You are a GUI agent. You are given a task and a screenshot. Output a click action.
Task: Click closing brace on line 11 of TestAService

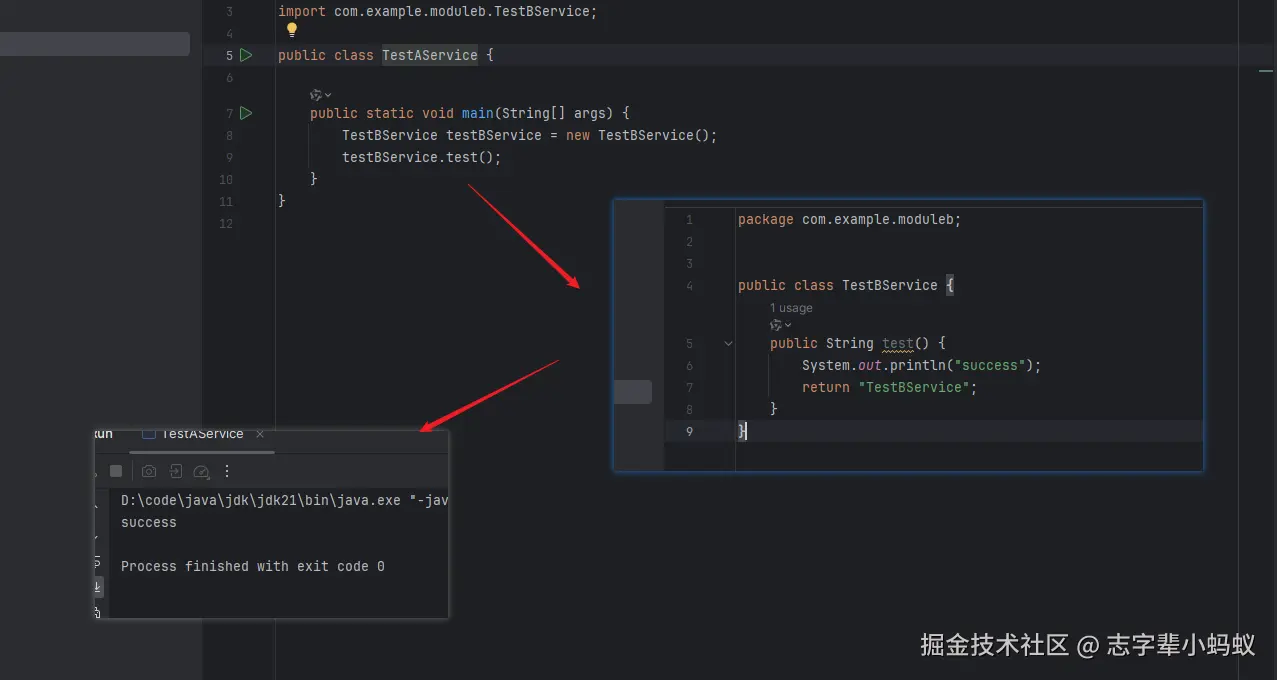tap(282, 201)
